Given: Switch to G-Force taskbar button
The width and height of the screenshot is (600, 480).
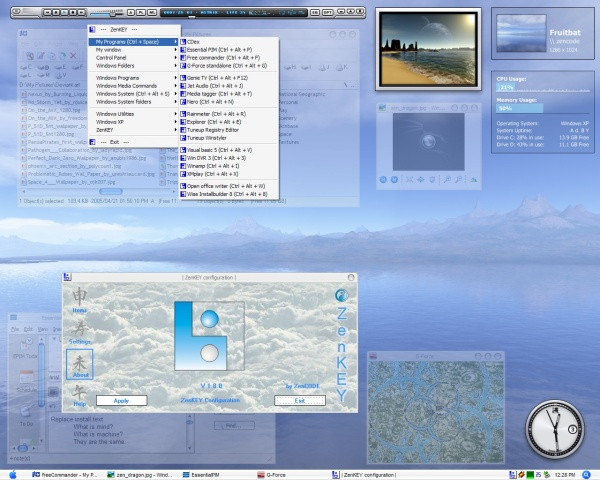Looking at the screenshot, I should click(272, 475).
